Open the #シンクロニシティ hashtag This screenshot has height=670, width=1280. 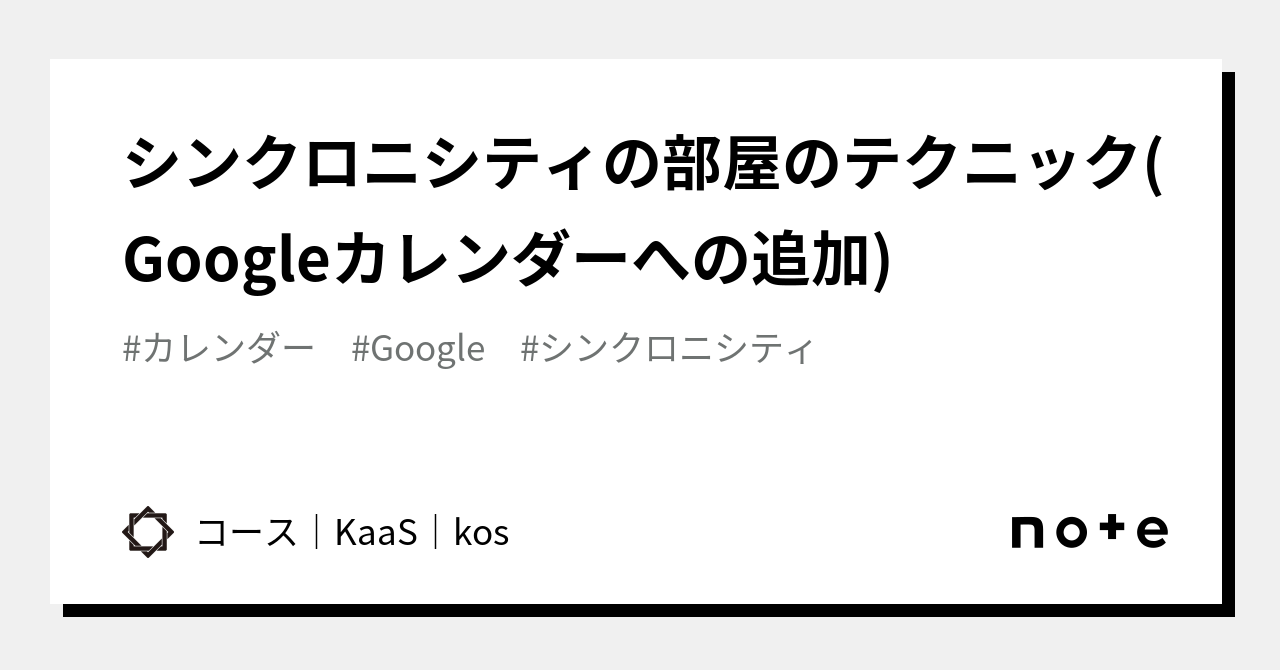pos(668,349)
